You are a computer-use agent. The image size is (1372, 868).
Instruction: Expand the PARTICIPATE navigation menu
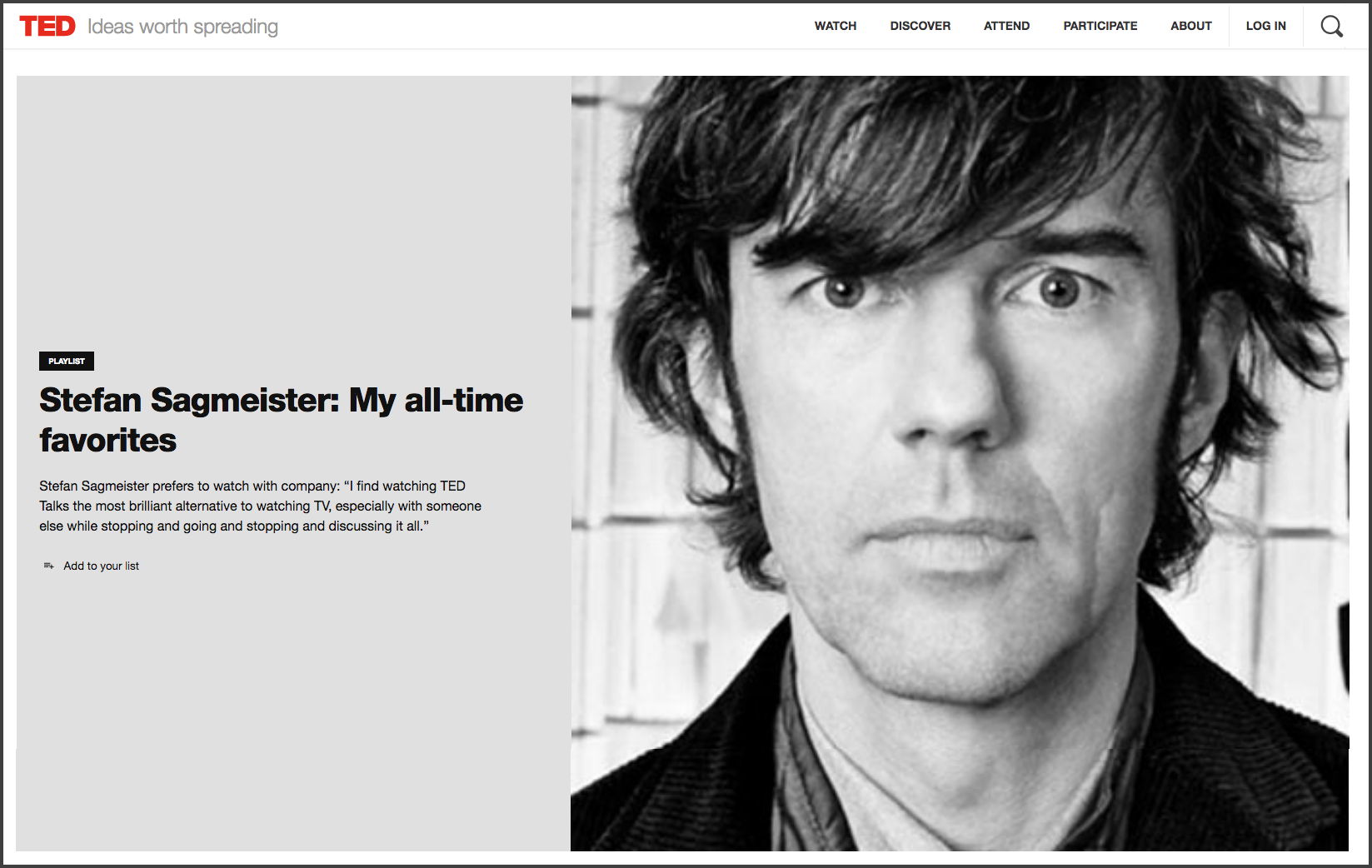click(x=1100, y=26)
